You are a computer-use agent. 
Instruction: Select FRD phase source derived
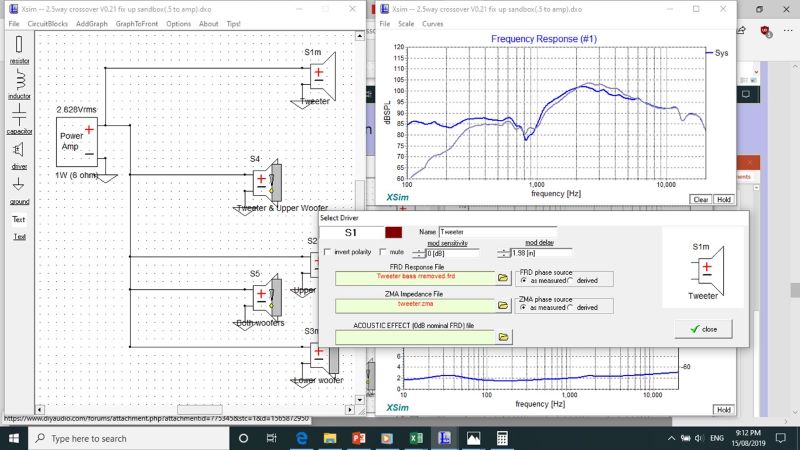pyautogui.click(x=570, y=281)
